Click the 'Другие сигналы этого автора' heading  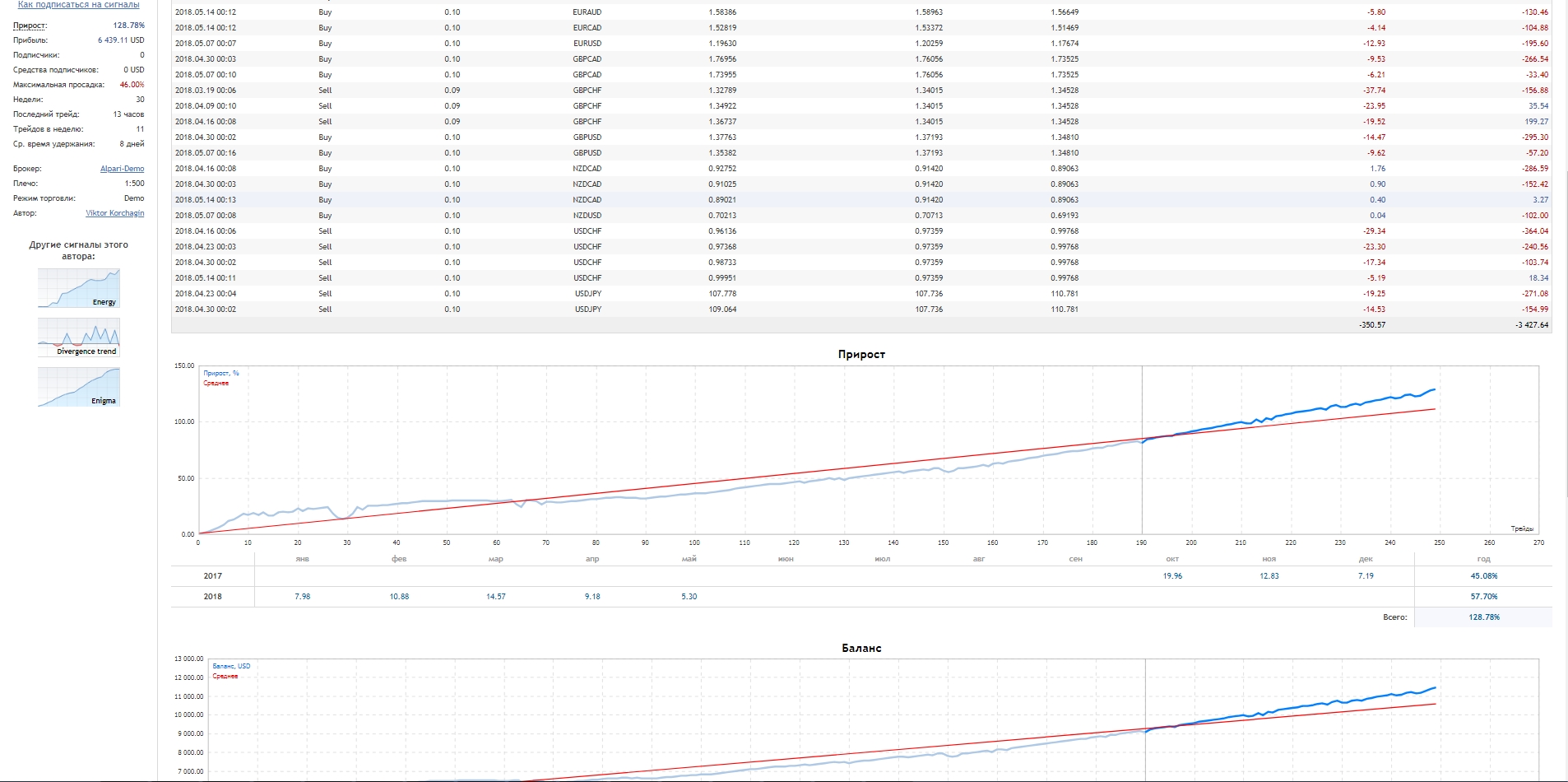click(79, 250)
